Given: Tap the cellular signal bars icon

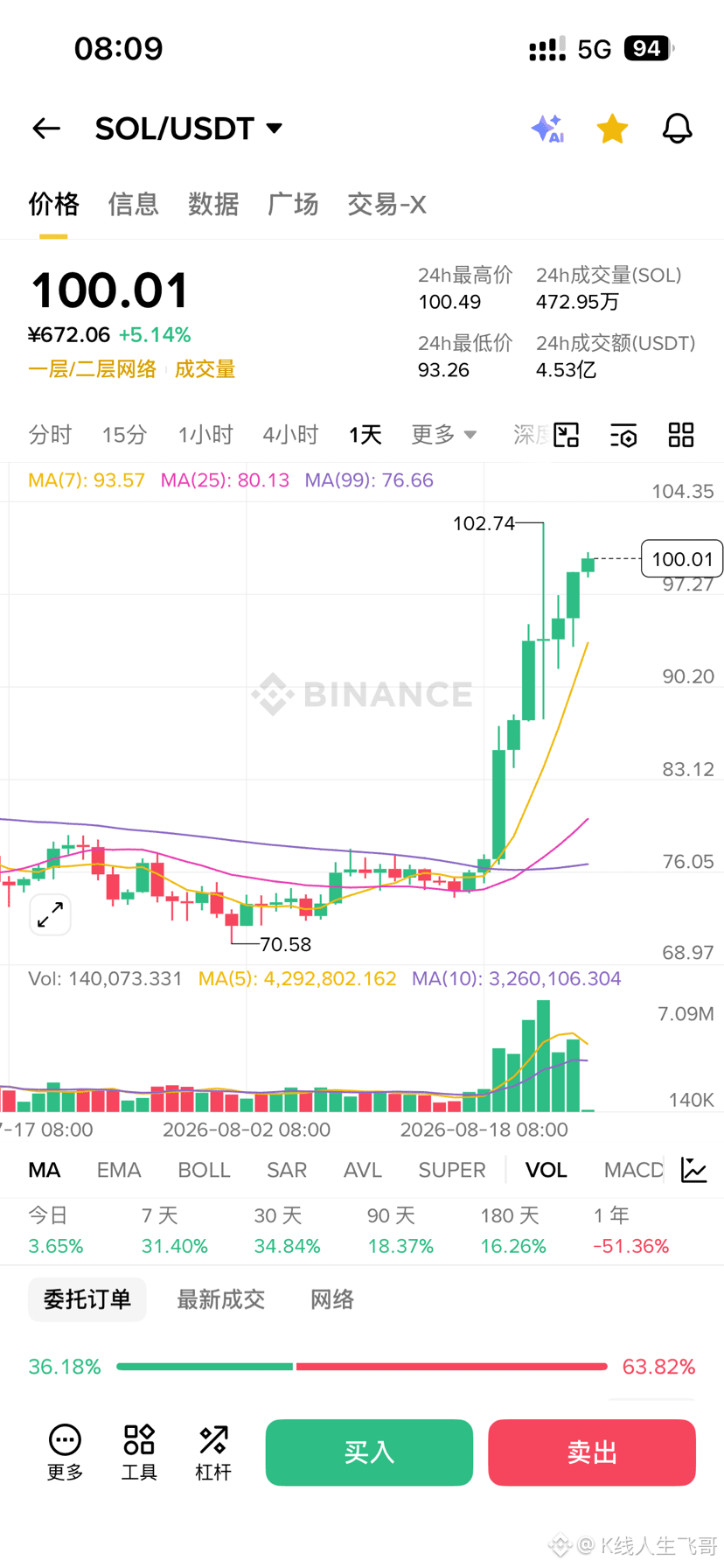Looking at the screenshot, I should coord(547,49).
